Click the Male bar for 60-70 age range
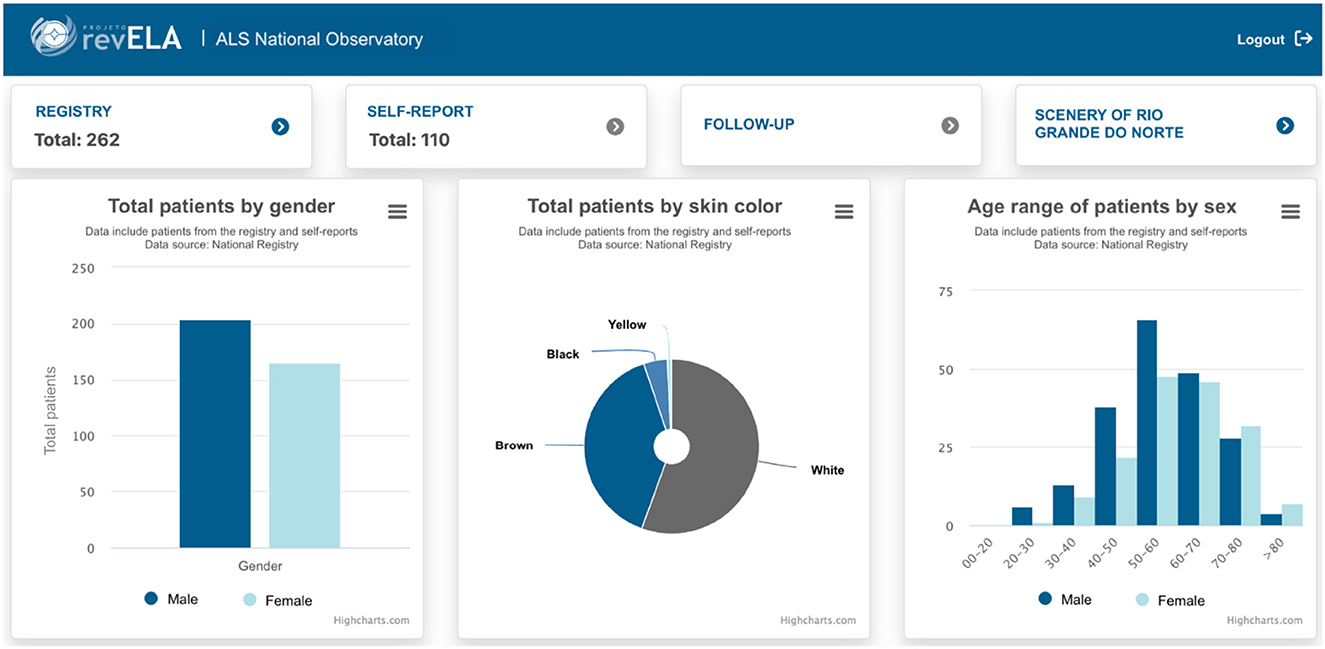The width and height of the screenshot is (1325, 649). click(x=1188, y=450)
